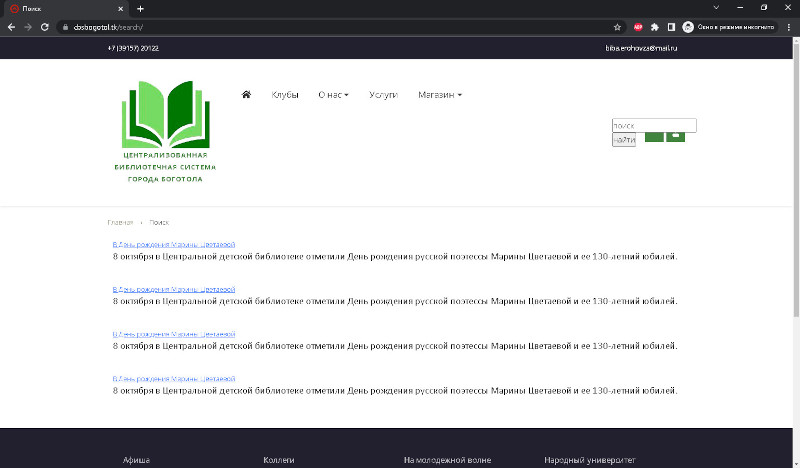Open the Chrome three-dot menu
This screenshot has width=800, height=468.
789,27
